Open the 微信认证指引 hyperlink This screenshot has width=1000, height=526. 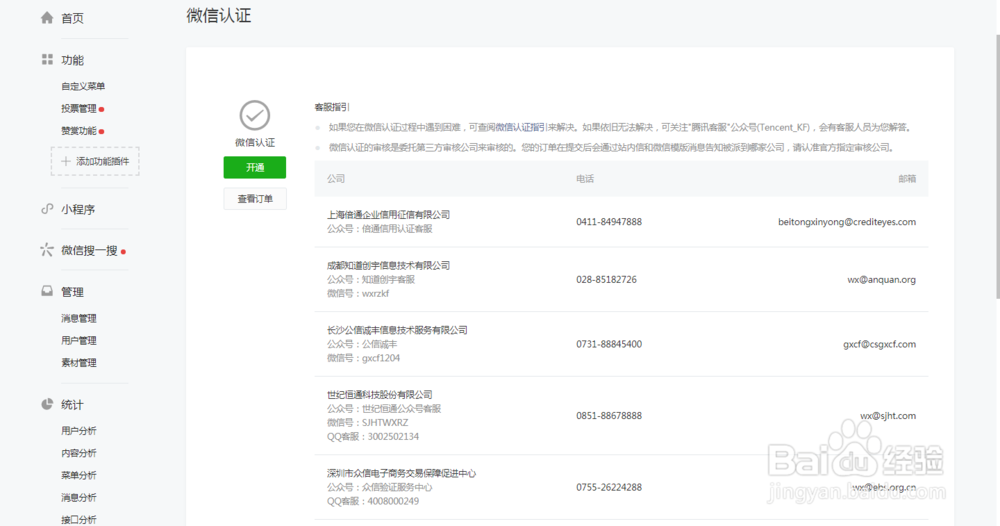520,128
